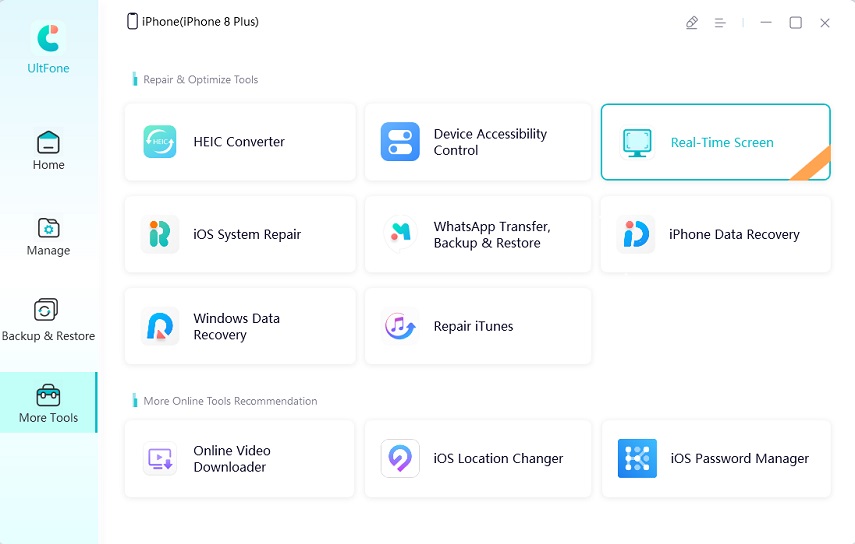This screenshot has width=855, height=544.
Task: Click the UltFone logo icon
Action: (48, 38)
